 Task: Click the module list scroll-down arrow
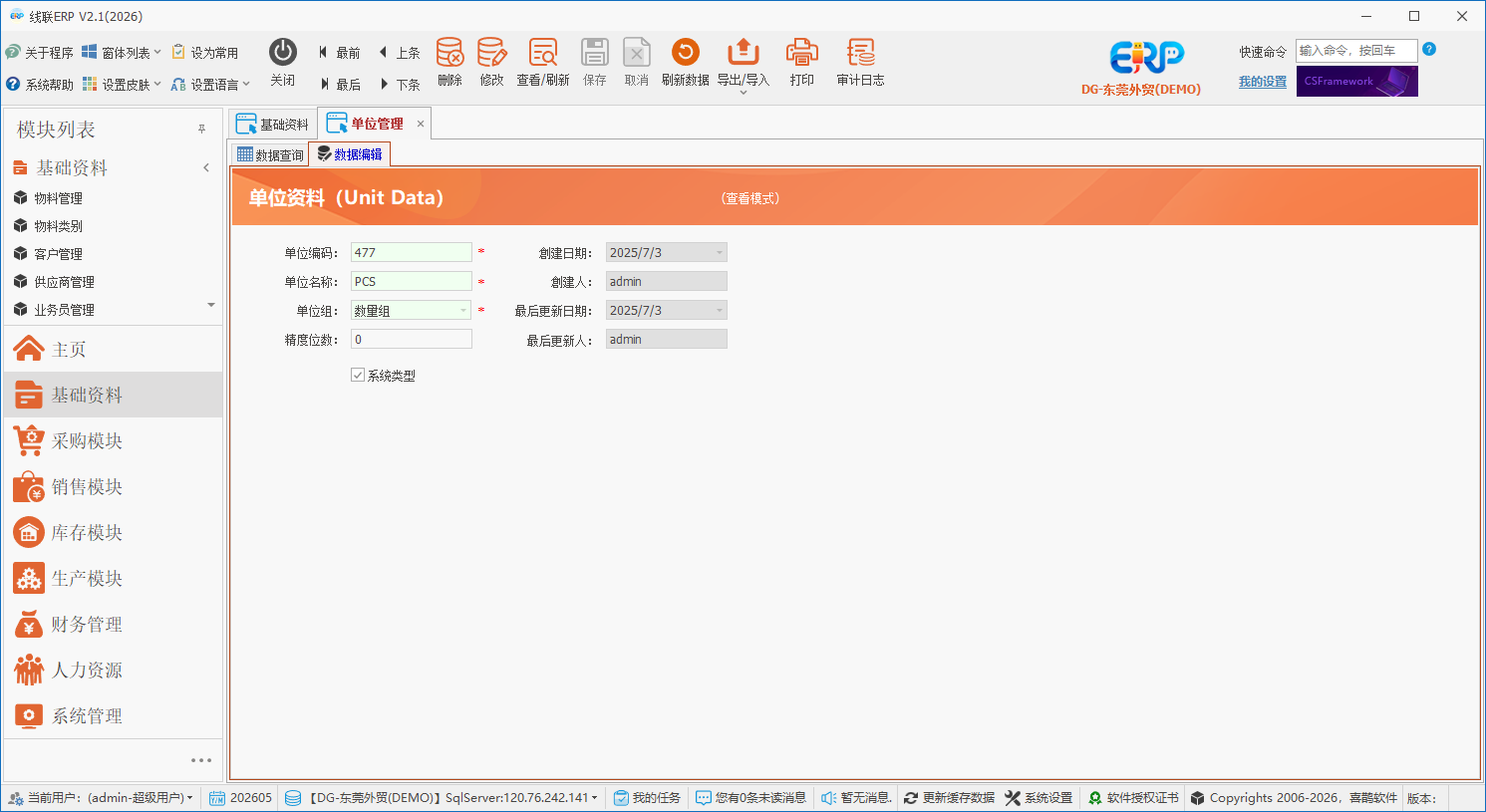[211, 305]
